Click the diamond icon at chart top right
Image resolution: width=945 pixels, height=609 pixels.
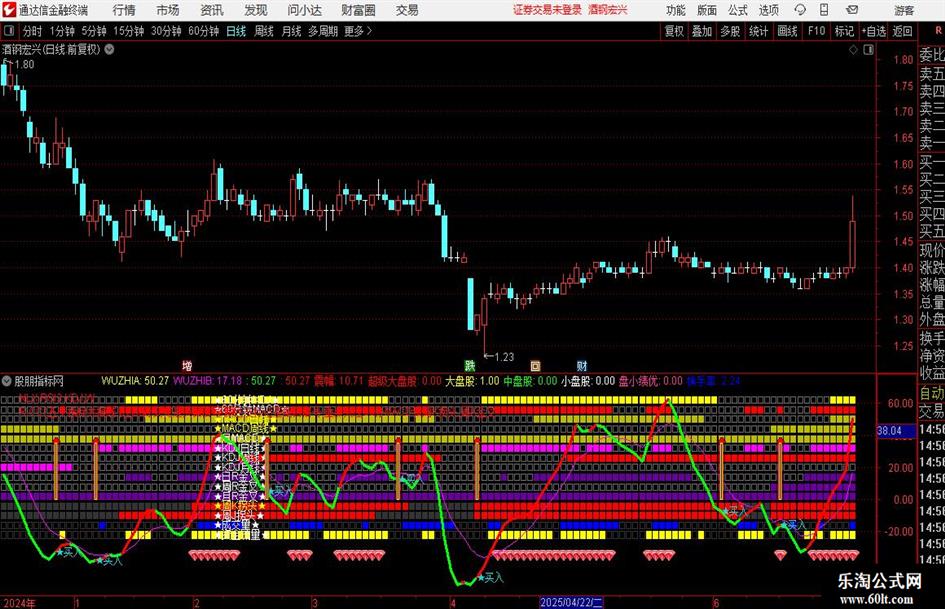pyautogui.click(x=853, y=50)
